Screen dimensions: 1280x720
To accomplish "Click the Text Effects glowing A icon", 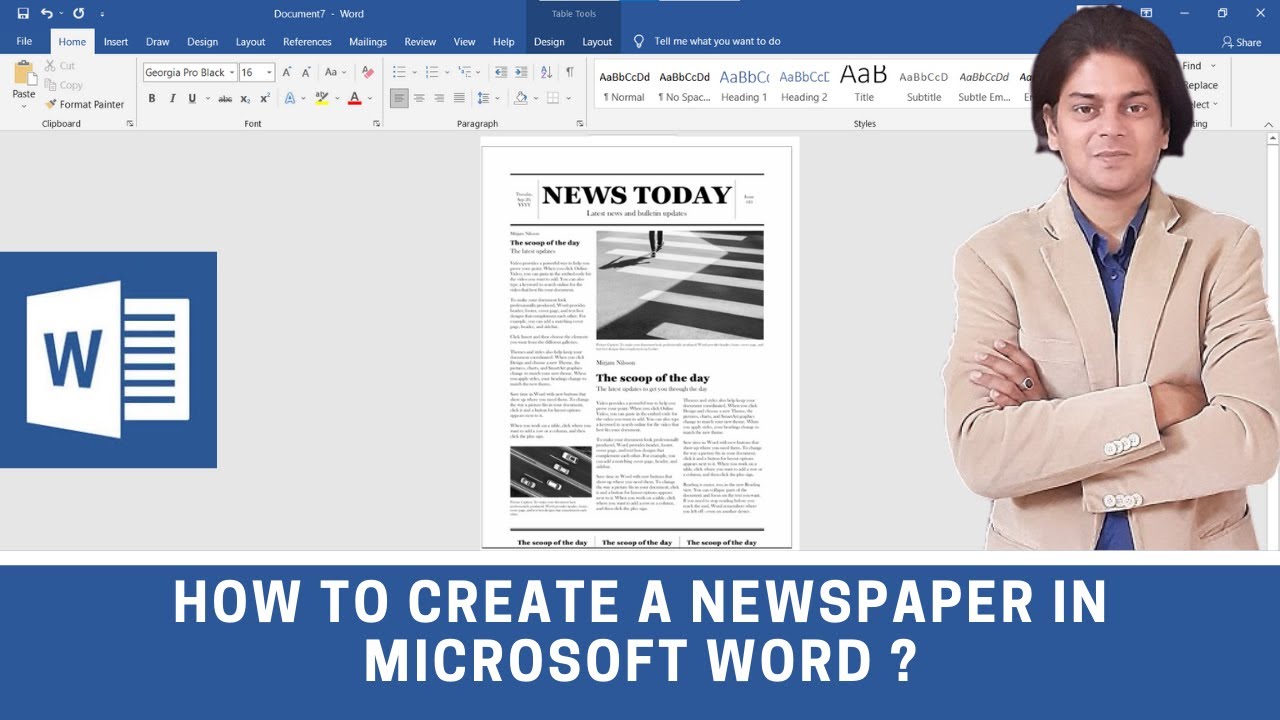I will 289,98.
